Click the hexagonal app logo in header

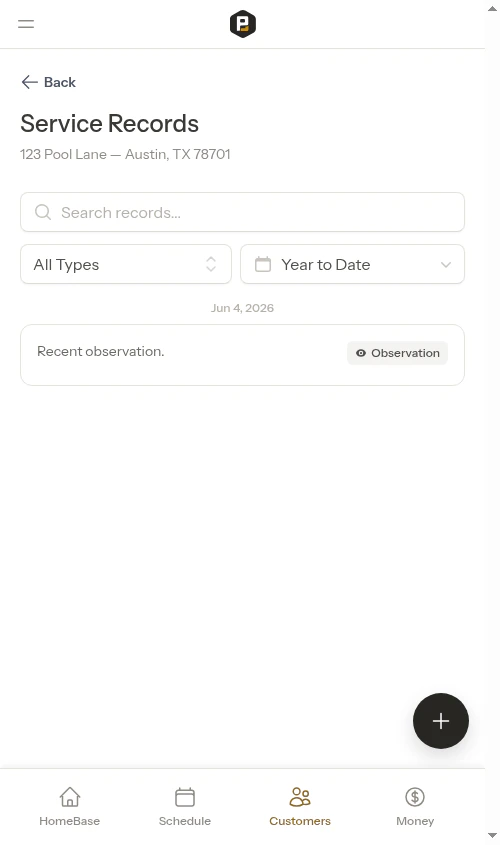coord(242,24)
